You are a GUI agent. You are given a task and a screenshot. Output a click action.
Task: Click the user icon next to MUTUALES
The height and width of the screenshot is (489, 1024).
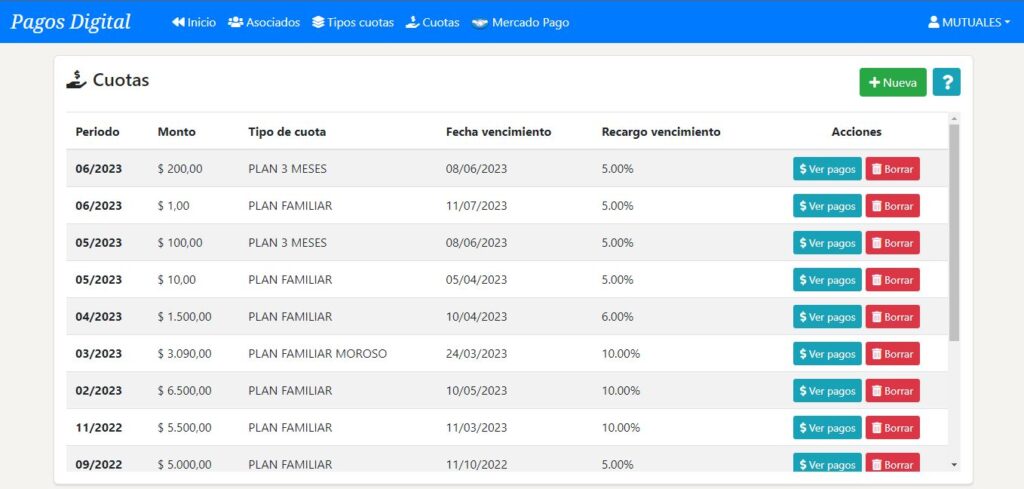pos(934,22)
